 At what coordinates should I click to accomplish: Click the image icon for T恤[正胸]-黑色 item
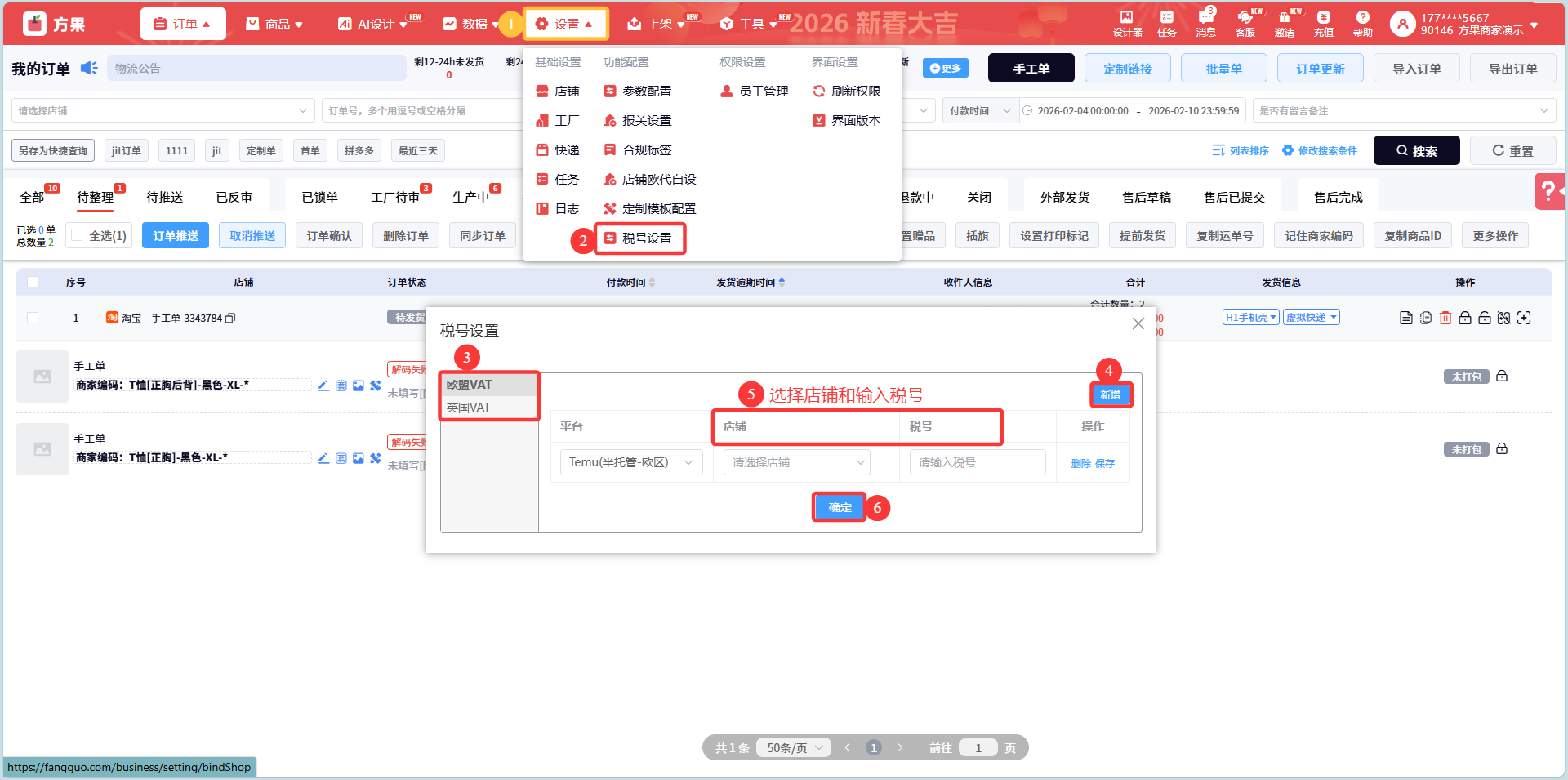click(358, 458)
